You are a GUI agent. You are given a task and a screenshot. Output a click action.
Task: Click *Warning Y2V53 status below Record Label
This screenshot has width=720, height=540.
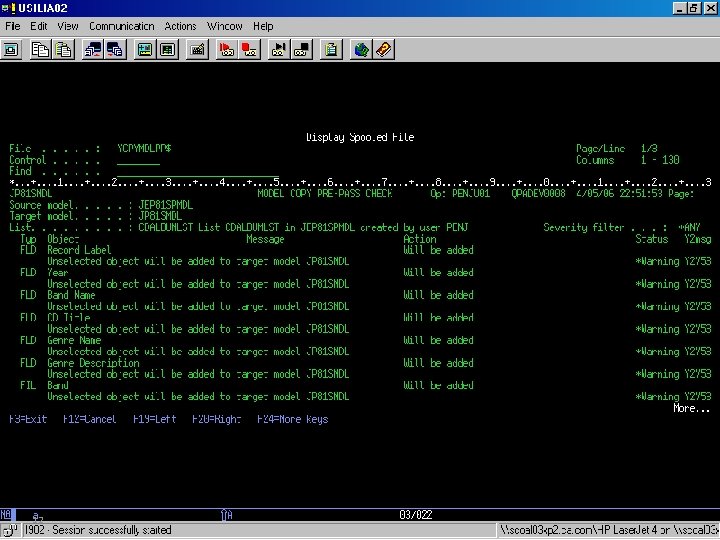click(x=673, y=261)
